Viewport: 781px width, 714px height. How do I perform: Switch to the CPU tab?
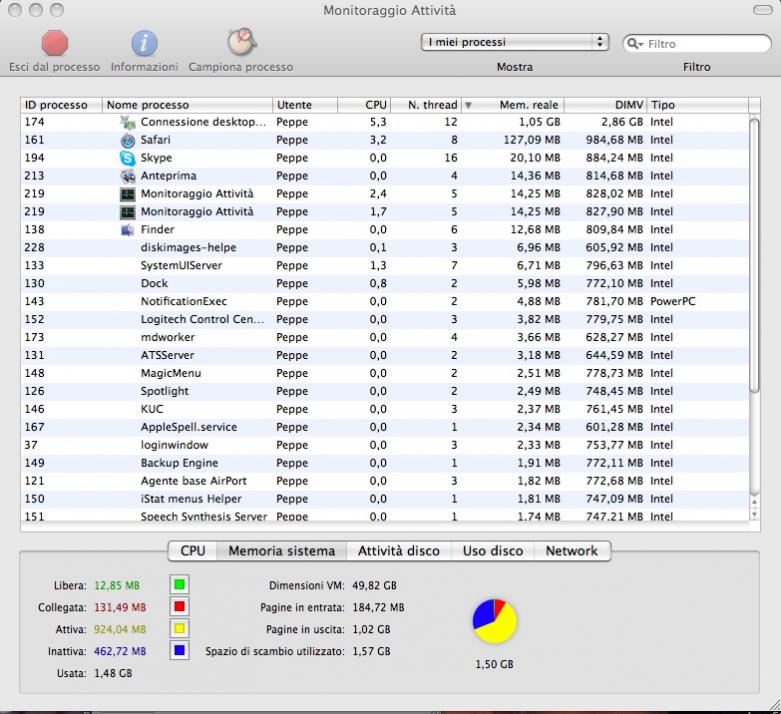point(193,551)
